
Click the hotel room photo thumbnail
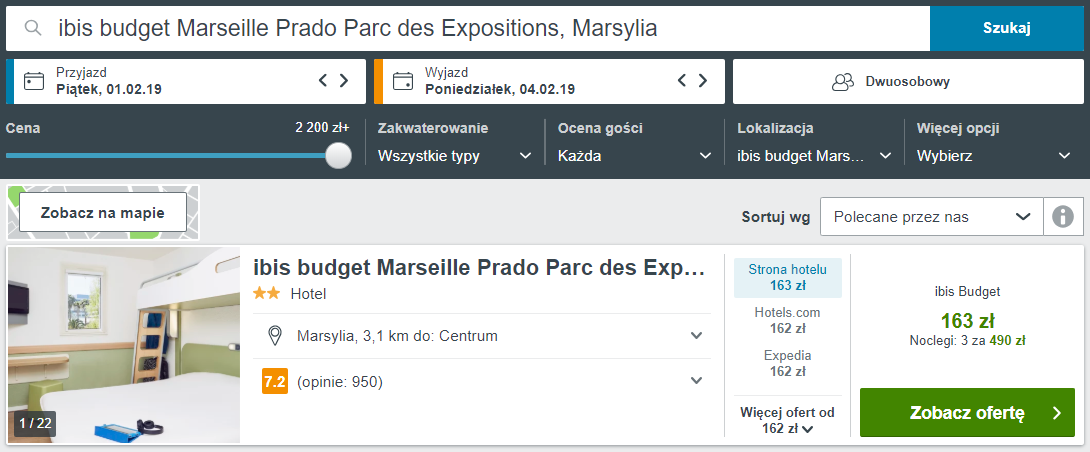[124, 345]
